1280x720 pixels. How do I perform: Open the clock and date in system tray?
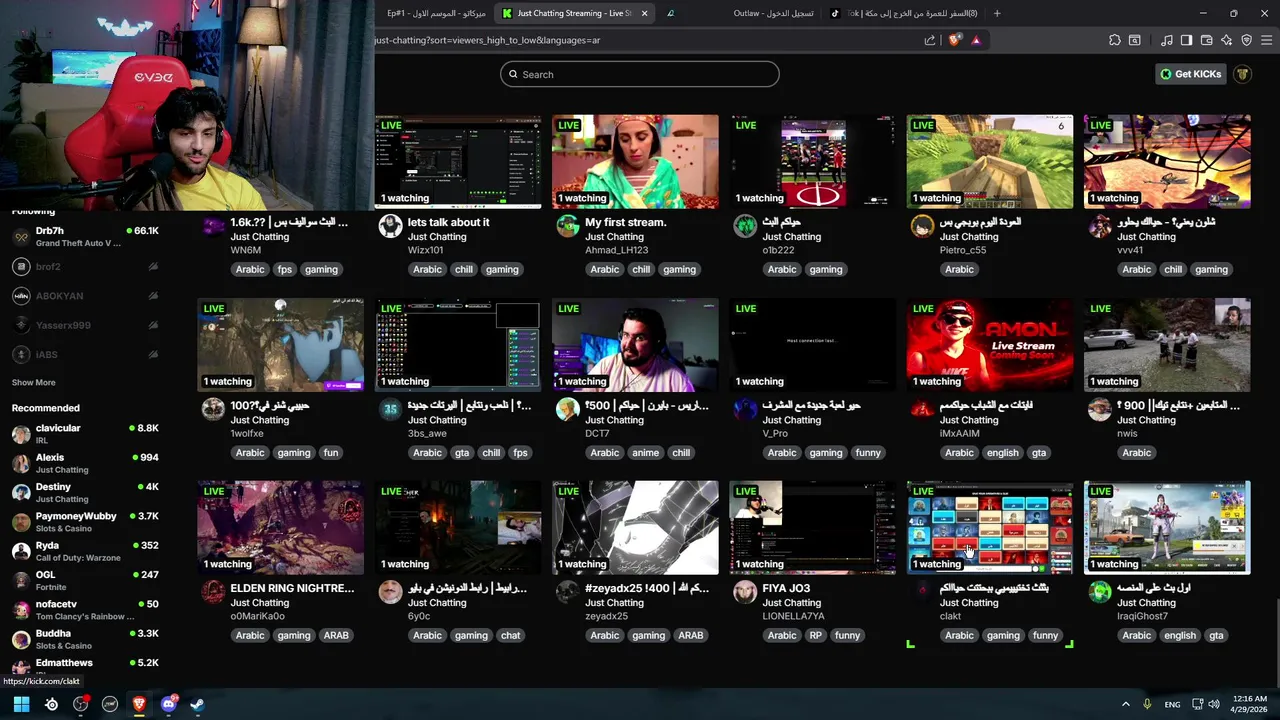pyautogui.click(x=1249, y=704)
